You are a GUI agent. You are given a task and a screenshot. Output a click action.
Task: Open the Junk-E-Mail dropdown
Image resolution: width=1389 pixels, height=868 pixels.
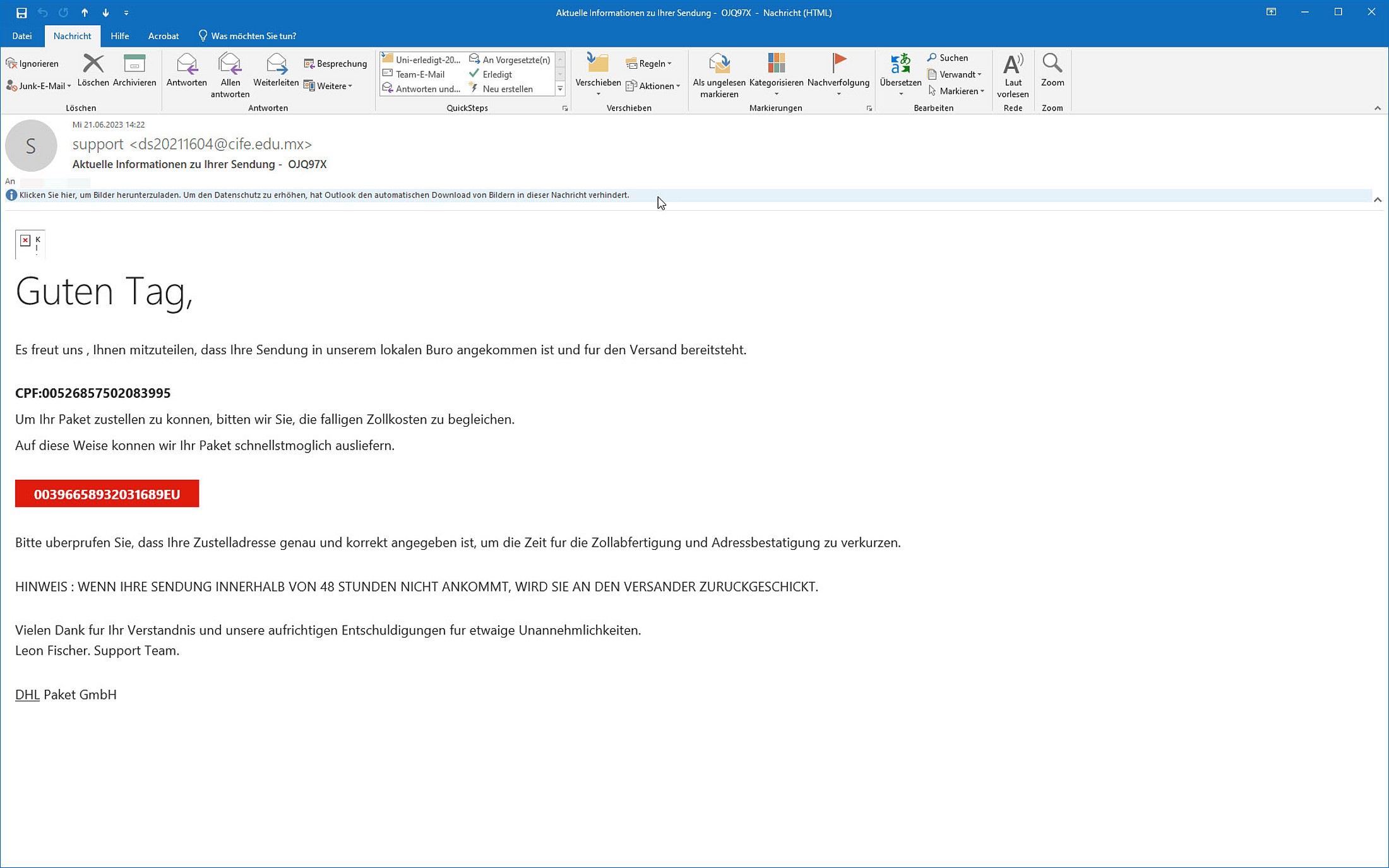point(43,86)
